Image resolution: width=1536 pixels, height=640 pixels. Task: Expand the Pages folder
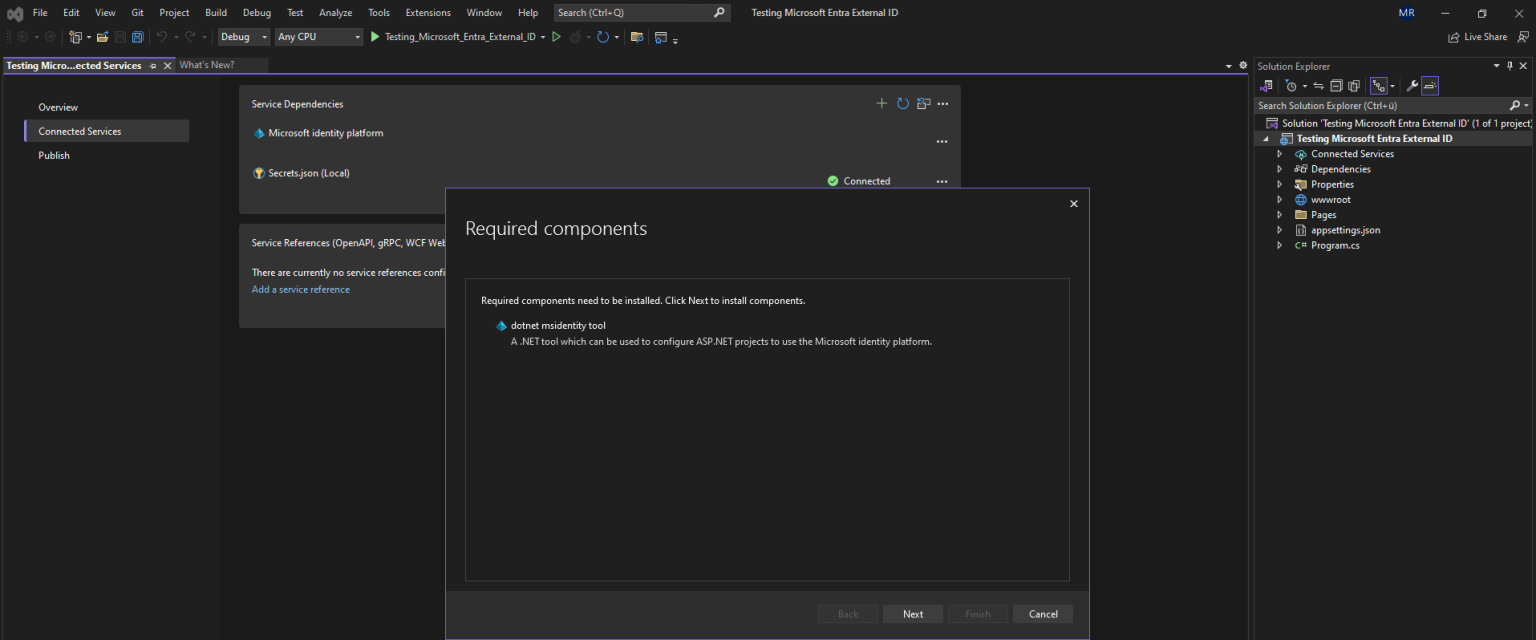click(x=1280, y=214)
